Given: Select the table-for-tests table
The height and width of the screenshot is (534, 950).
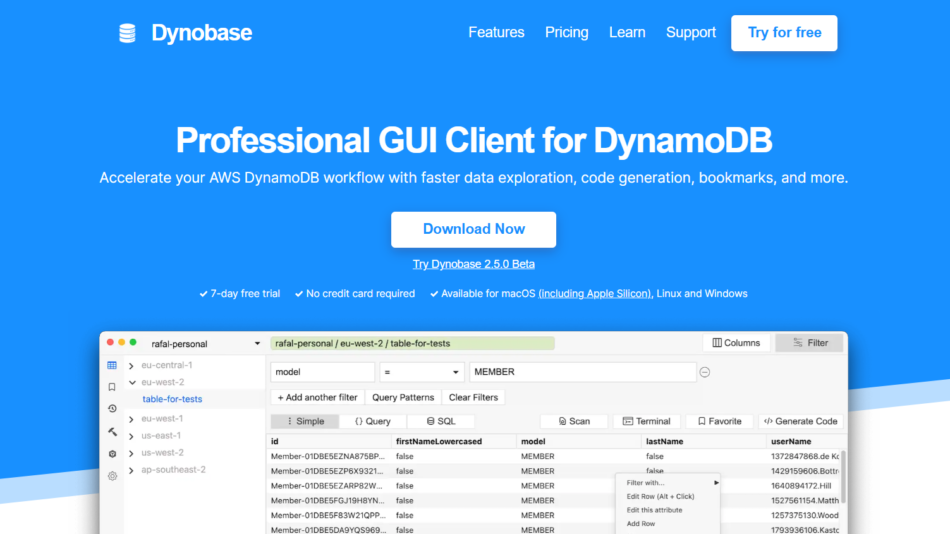Looking at the screenshot, I should point(172,399).
